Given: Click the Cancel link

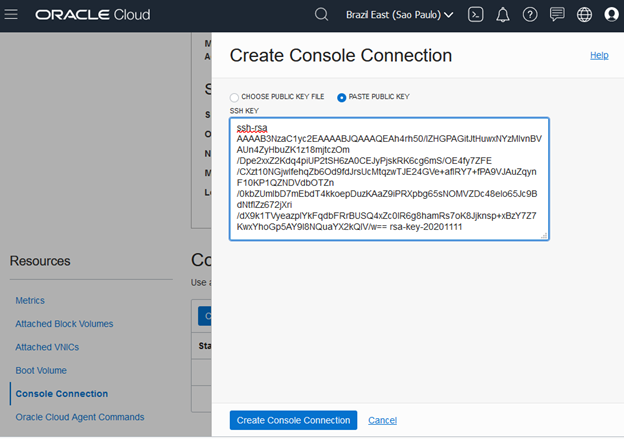Looking at the screenshot, I should (x=382, y=420).
